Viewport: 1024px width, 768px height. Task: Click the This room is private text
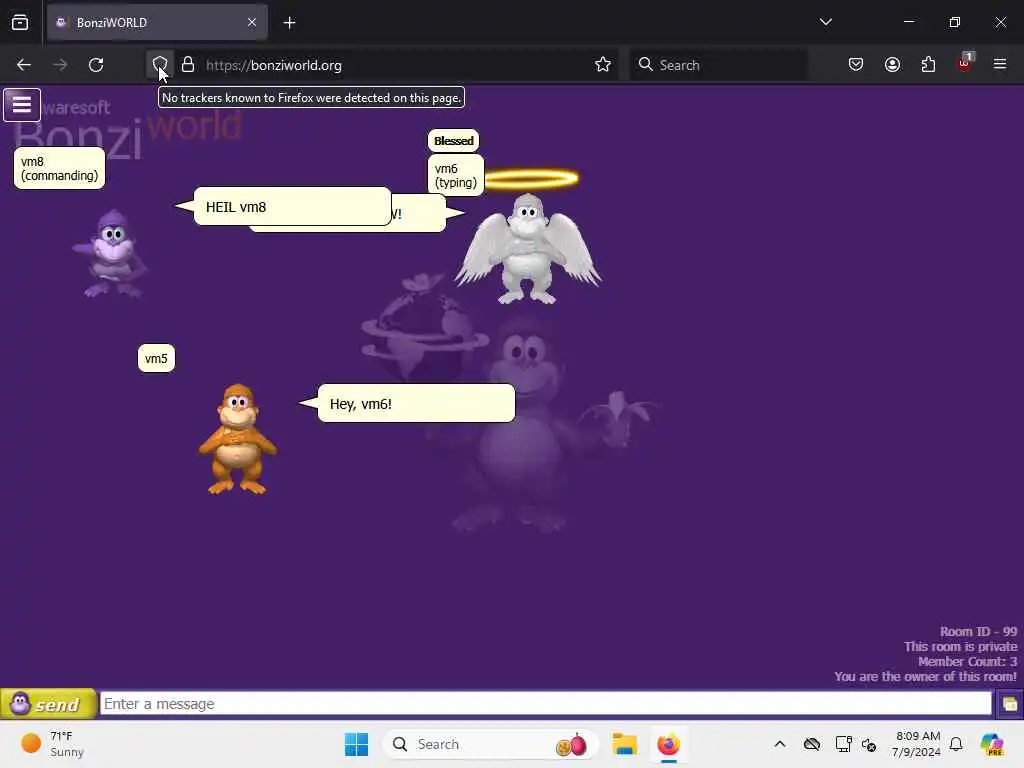pos(961,647)
